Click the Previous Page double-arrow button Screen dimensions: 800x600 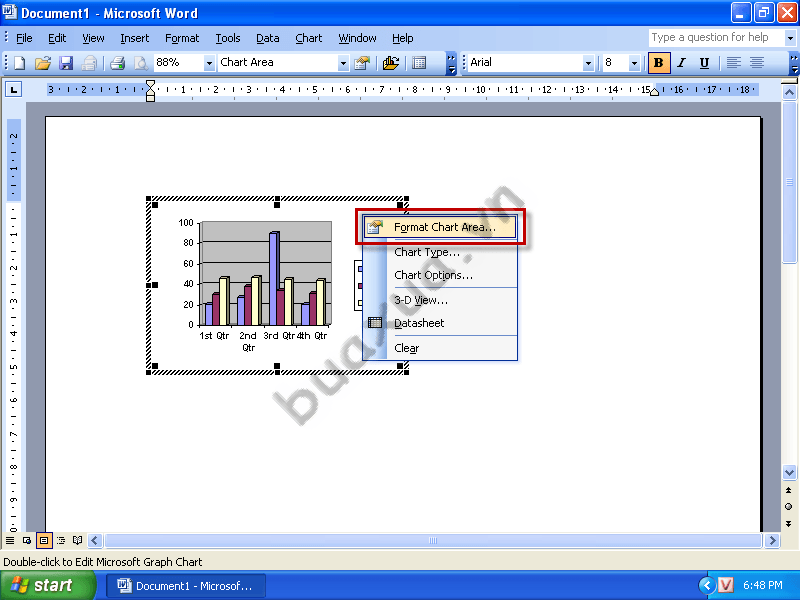pyautogui.click(x=789, y=490)
